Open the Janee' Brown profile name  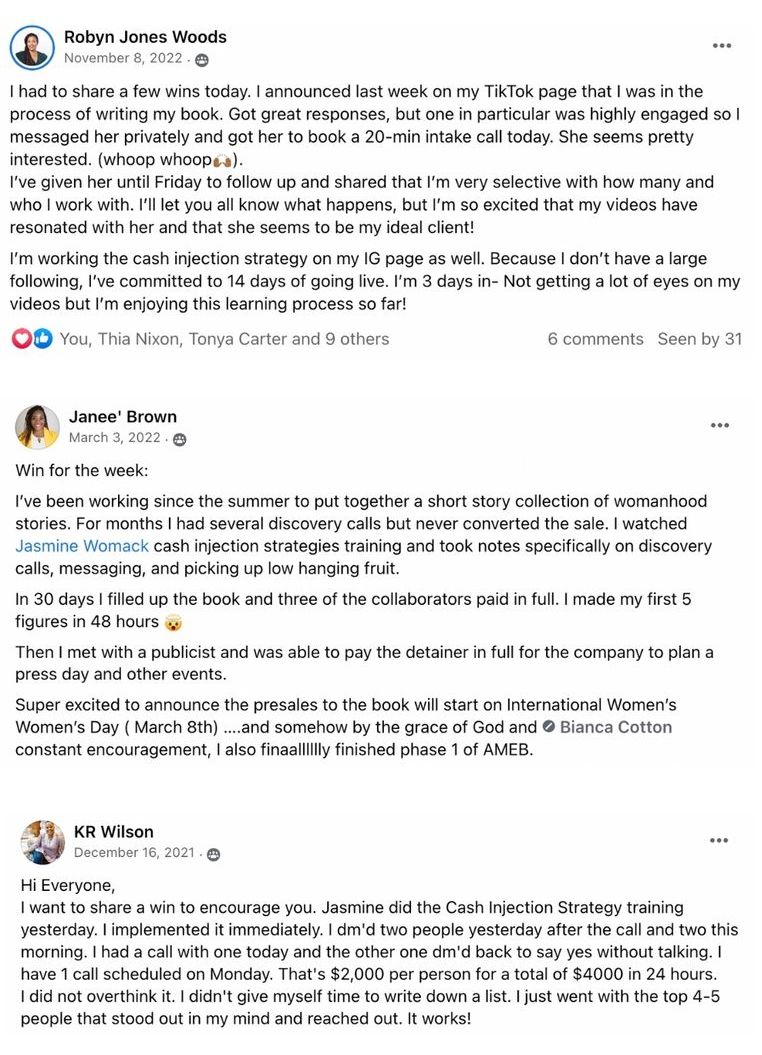[122, 417]
